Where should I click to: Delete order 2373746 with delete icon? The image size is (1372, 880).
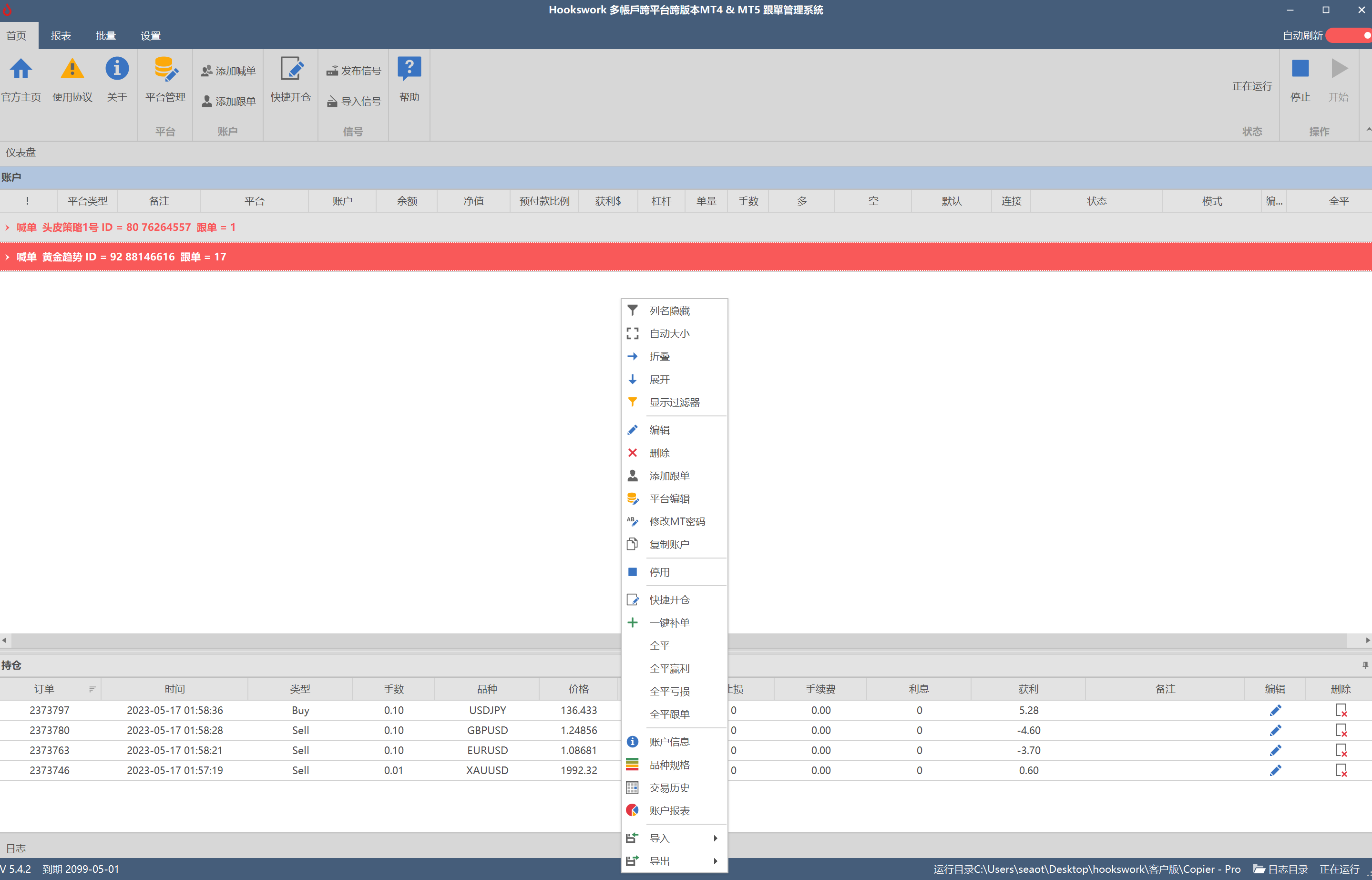[x=1341, y=770]
